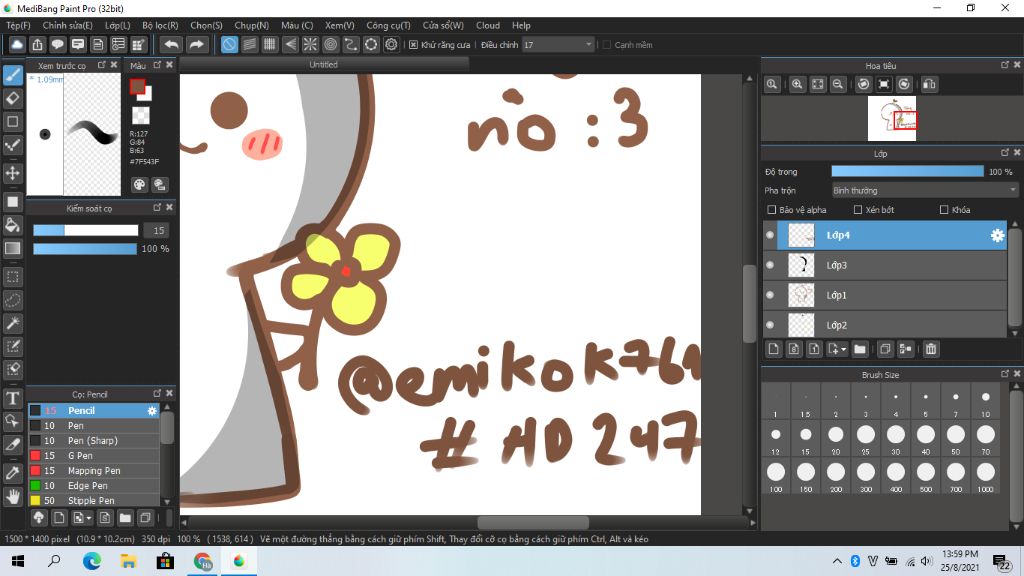Select the G Pen brush
This screenshot has width=1024, height=576.
93,456
